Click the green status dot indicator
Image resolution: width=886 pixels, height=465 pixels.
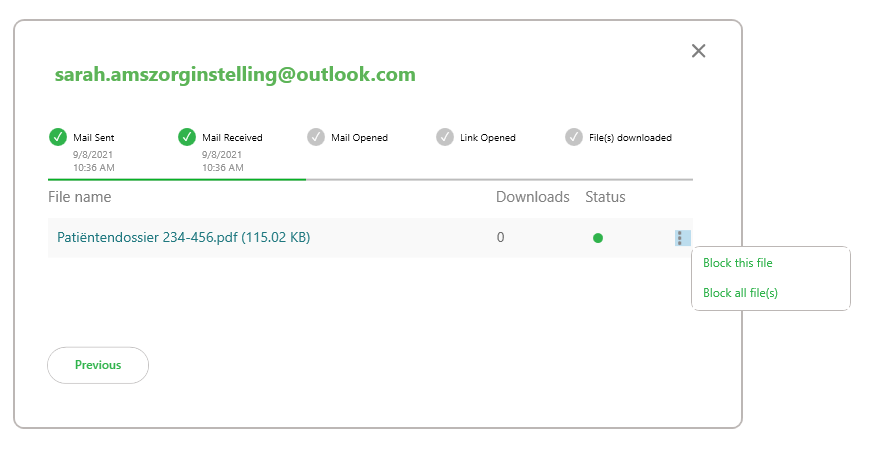point(598,238)
